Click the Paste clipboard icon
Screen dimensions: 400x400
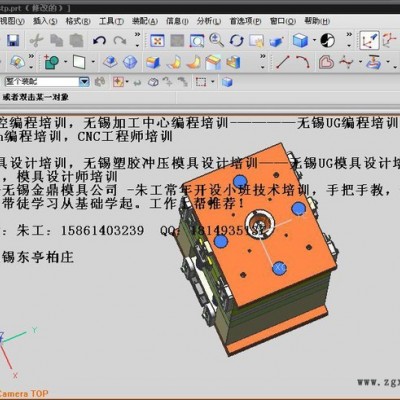coord(76,41)
